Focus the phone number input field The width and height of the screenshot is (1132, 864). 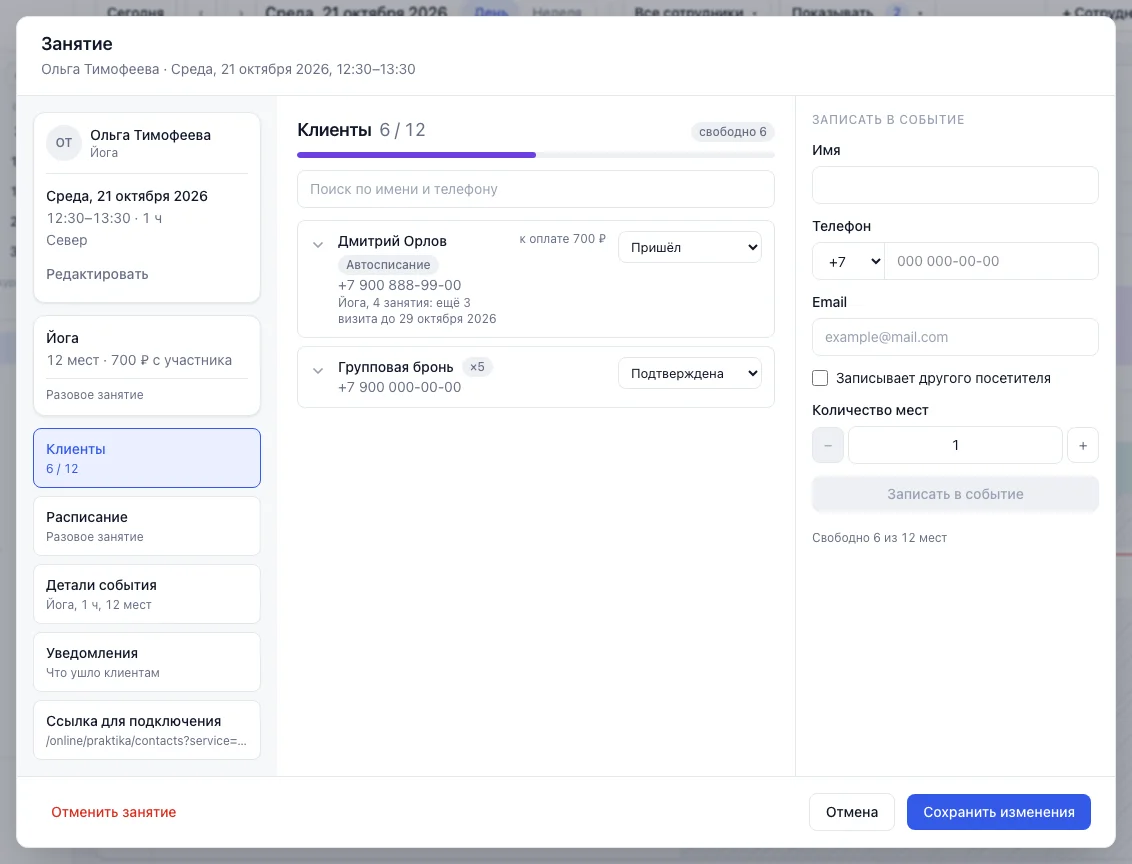point(991,261)
